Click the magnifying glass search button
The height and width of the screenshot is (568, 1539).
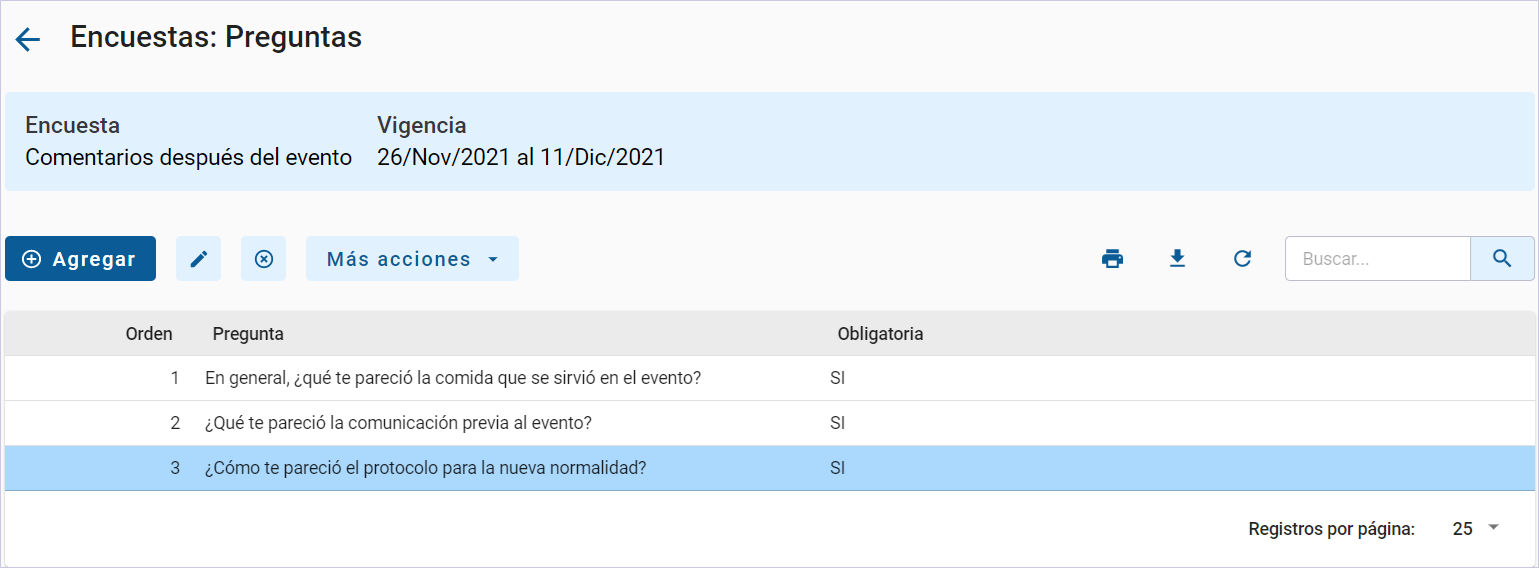point(1501,259)
